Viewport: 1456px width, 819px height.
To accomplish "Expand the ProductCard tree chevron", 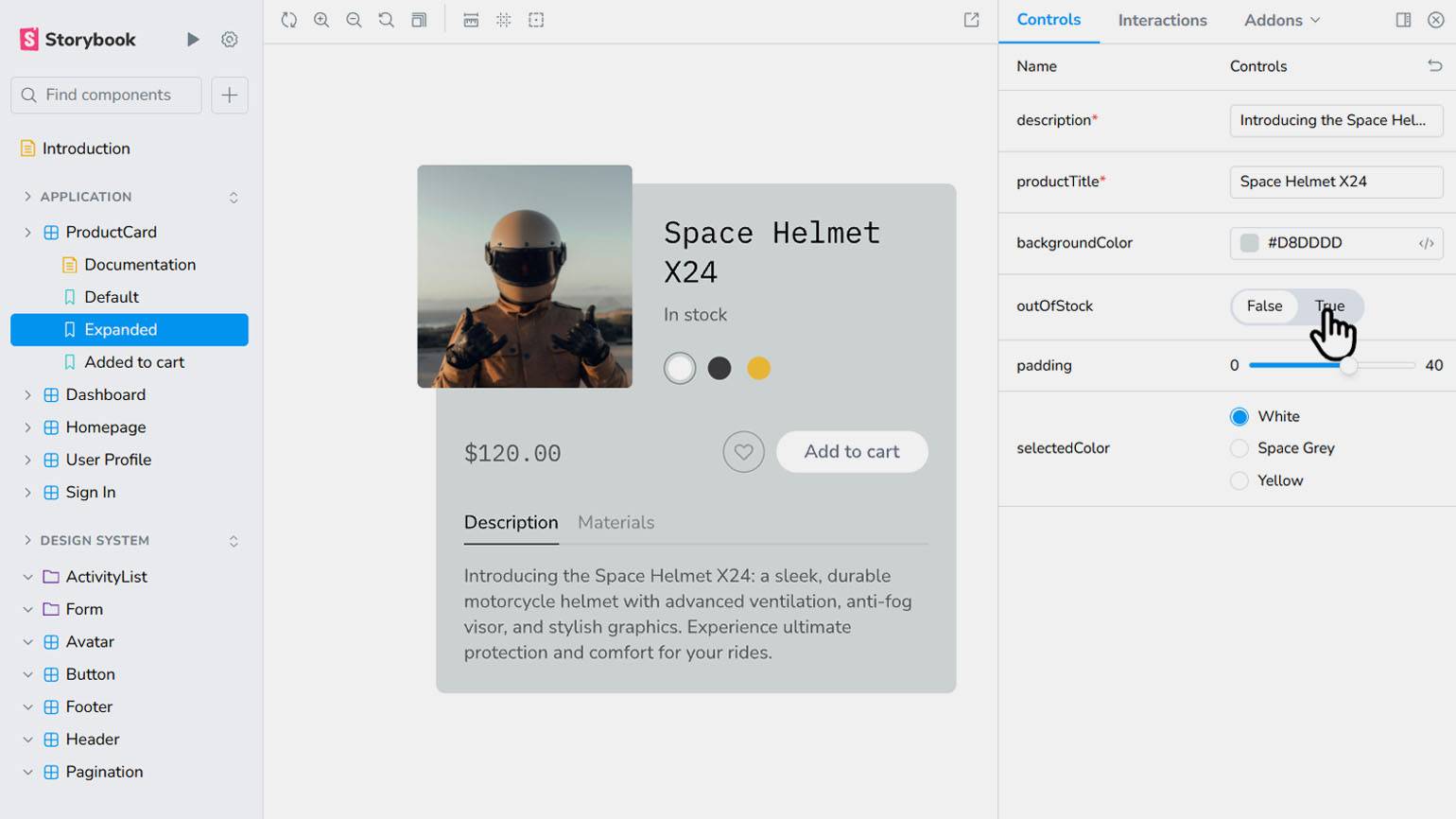I will coord(27,232).
